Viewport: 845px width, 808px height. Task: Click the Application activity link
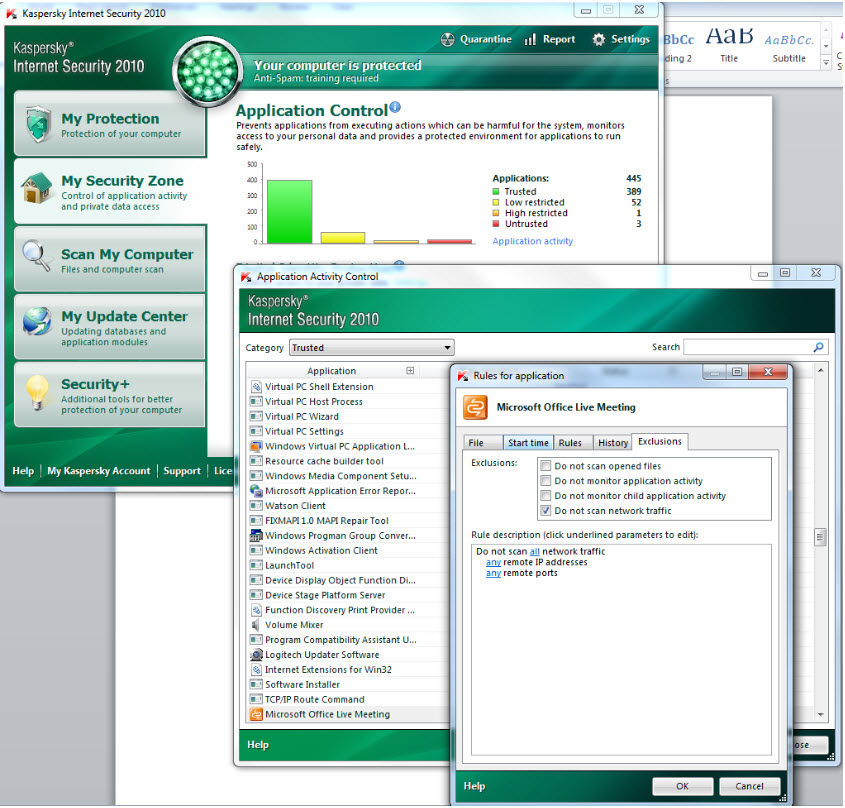click(533, 241)
